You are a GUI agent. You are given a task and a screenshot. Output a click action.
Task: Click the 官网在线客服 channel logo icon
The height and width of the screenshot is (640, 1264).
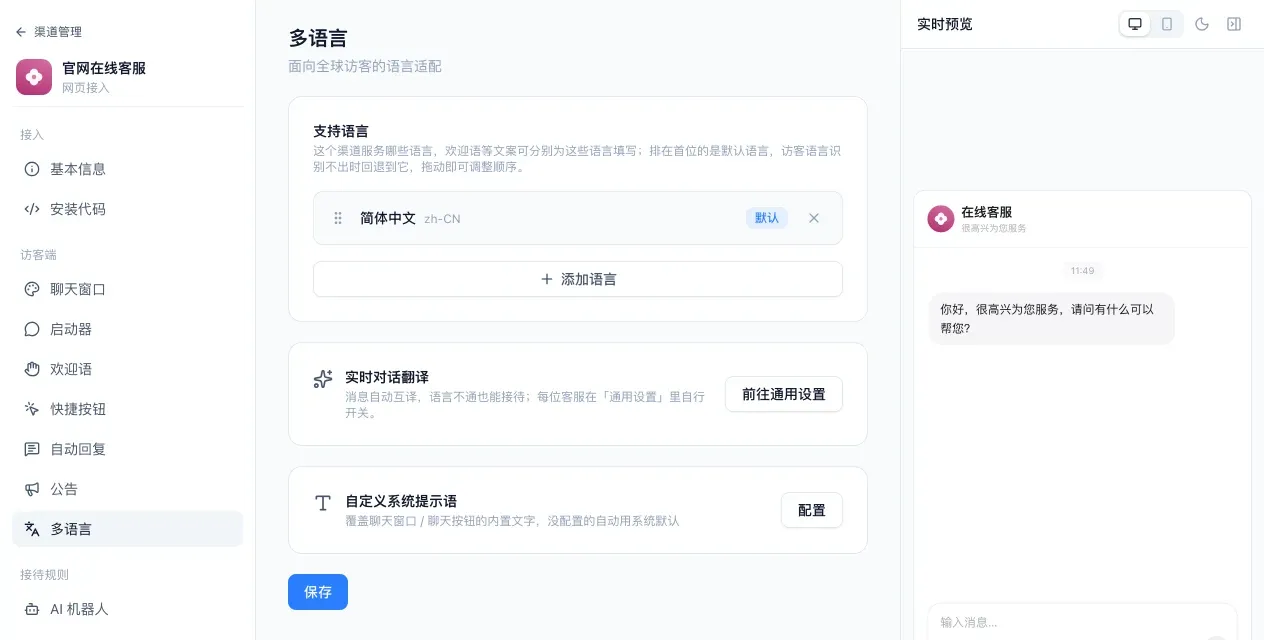coord(34,77)
